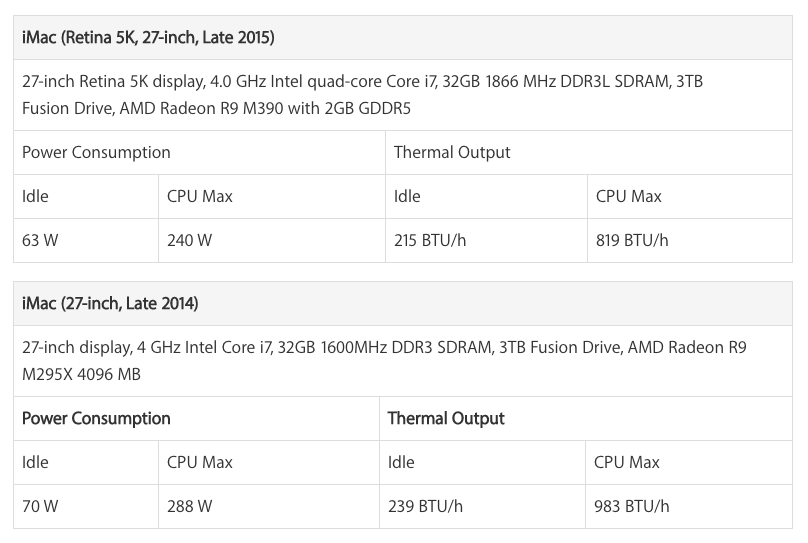Click Idle label under 2015 Power Consumption
808x543 pixels.
pyautogui.click(x=35, y=196)
